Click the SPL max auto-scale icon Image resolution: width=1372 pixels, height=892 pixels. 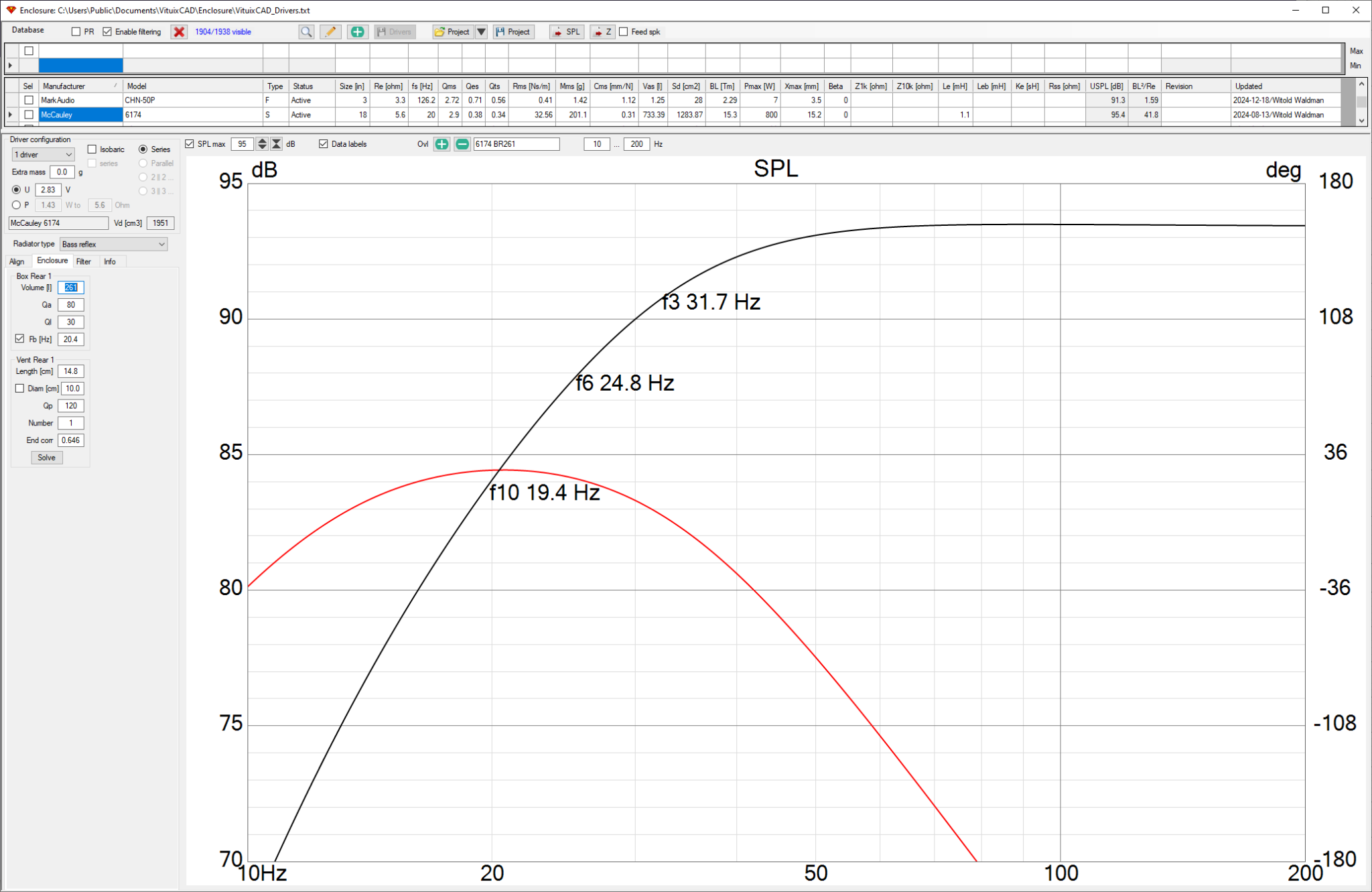(276, 144)
